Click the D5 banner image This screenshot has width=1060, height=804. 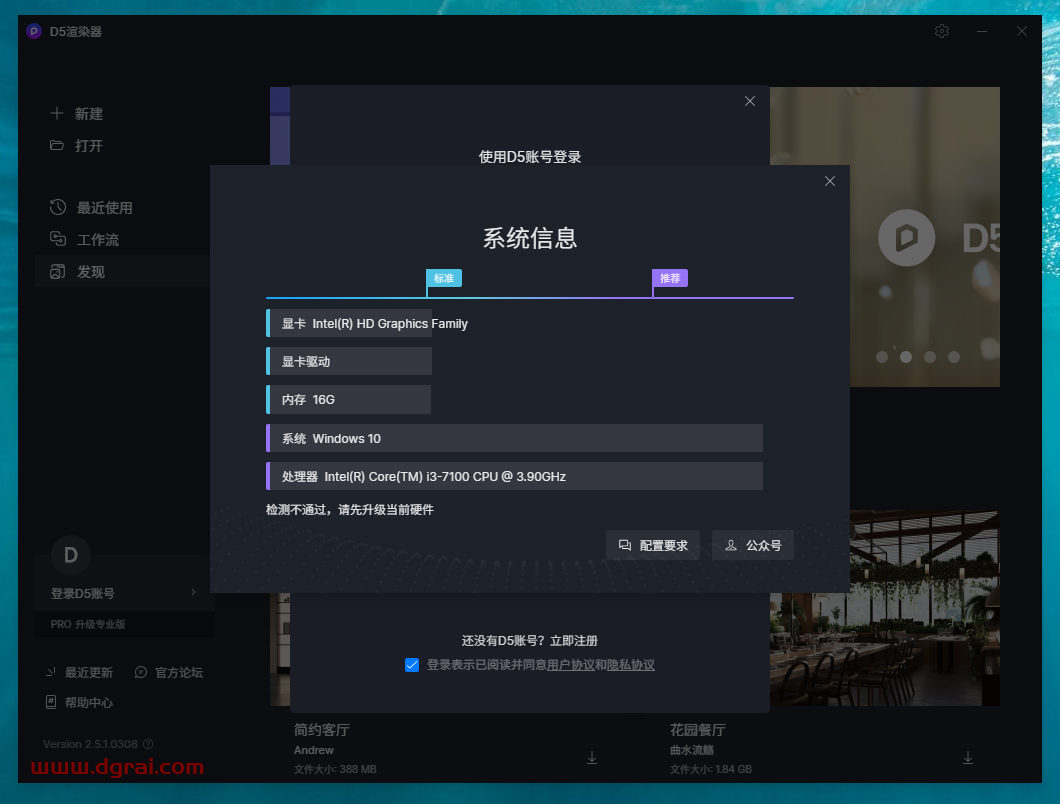(924, 237)
